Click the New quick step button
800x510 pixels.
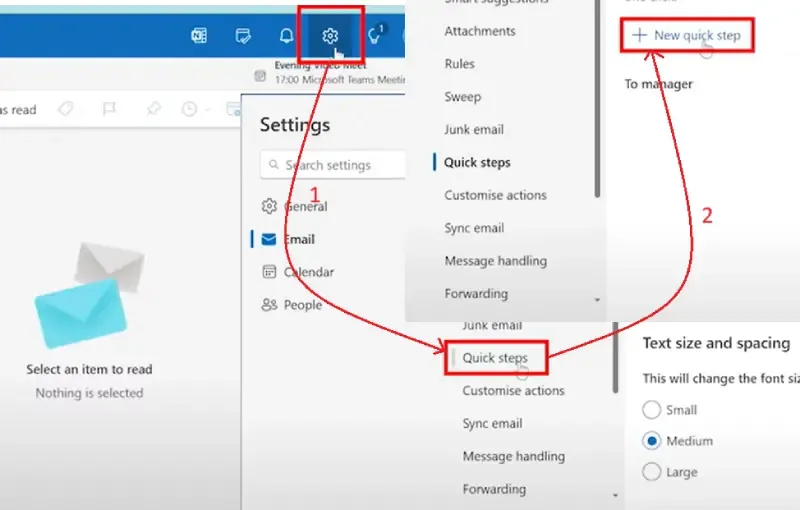click(x=687, y=35)
